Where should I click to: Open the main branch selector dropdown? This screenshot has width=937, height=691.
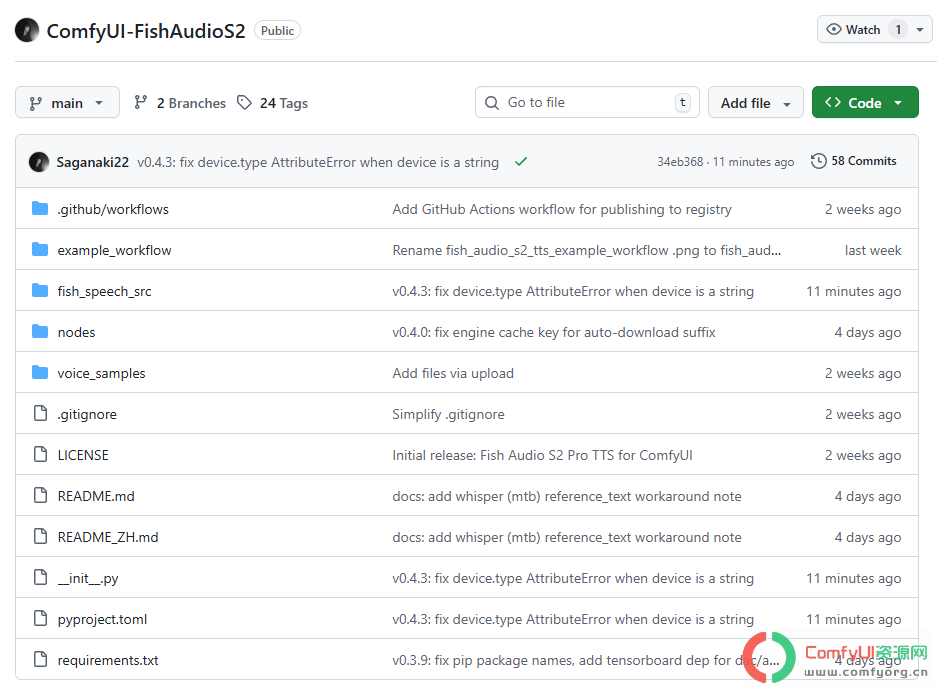click(x=68, y=103)
